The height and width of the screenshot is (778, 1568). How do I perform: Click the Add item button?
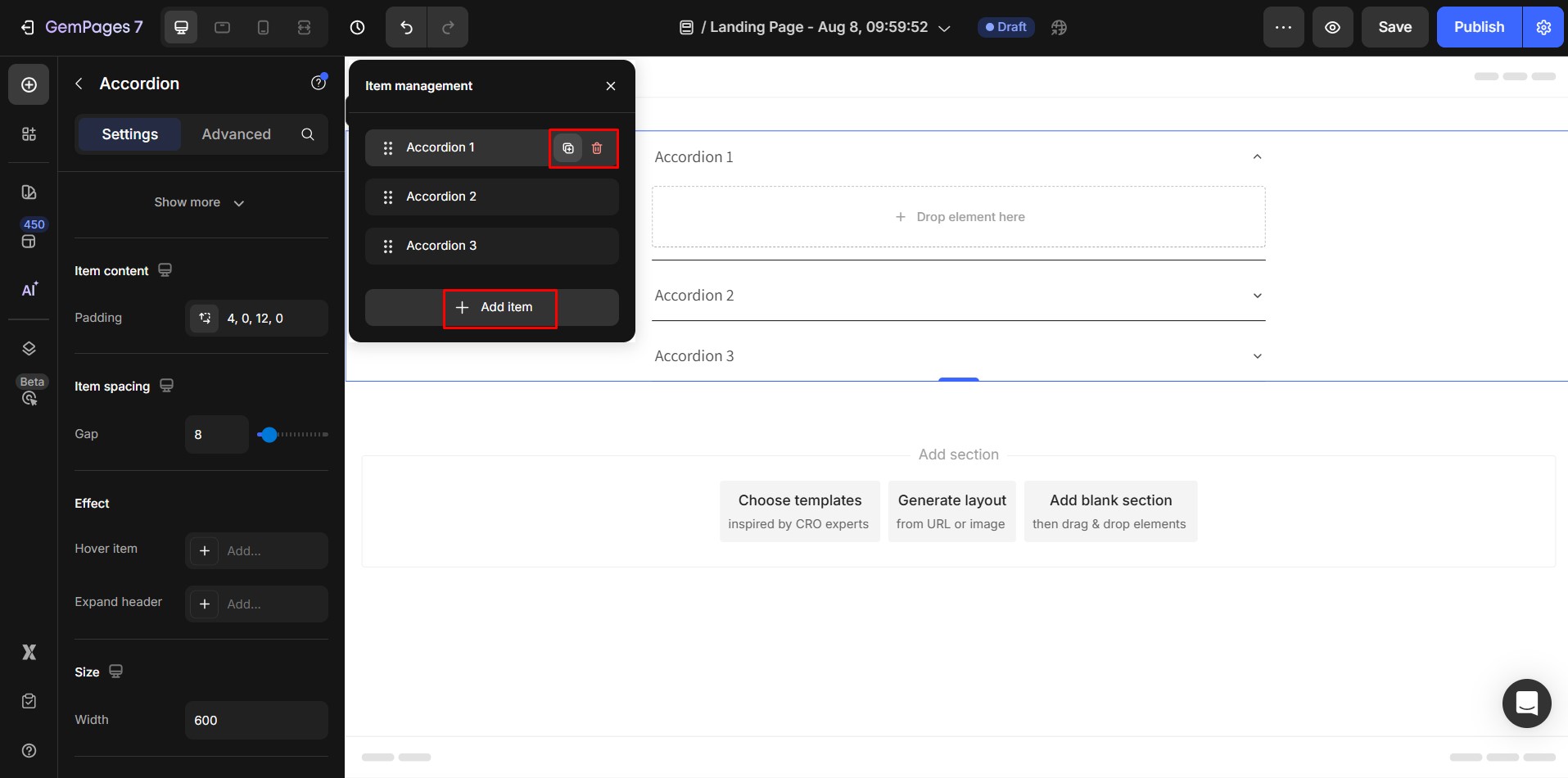coord(499,307)
